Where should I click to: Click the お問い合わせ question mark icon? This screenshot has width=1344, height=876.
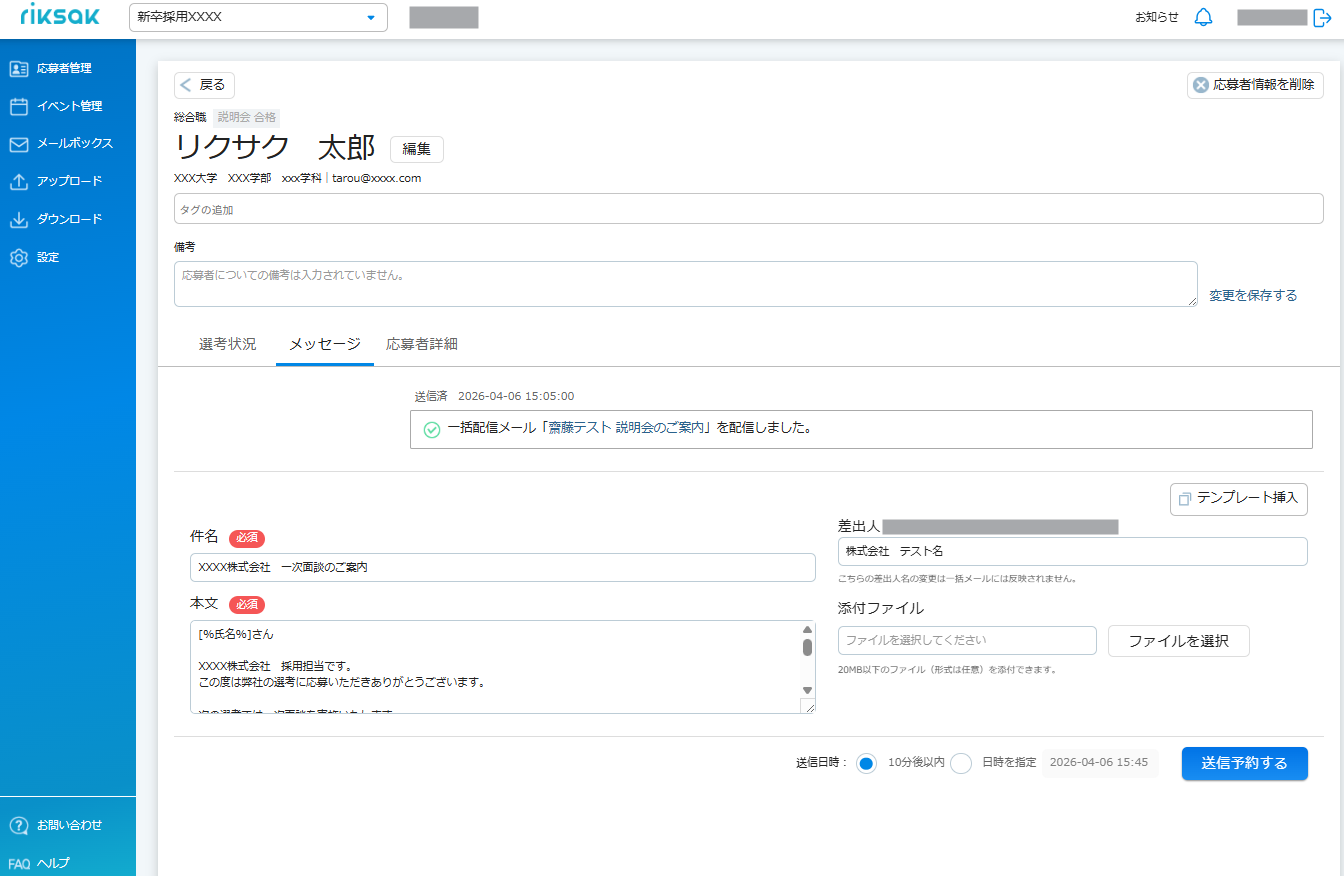(x=18, y=826)
